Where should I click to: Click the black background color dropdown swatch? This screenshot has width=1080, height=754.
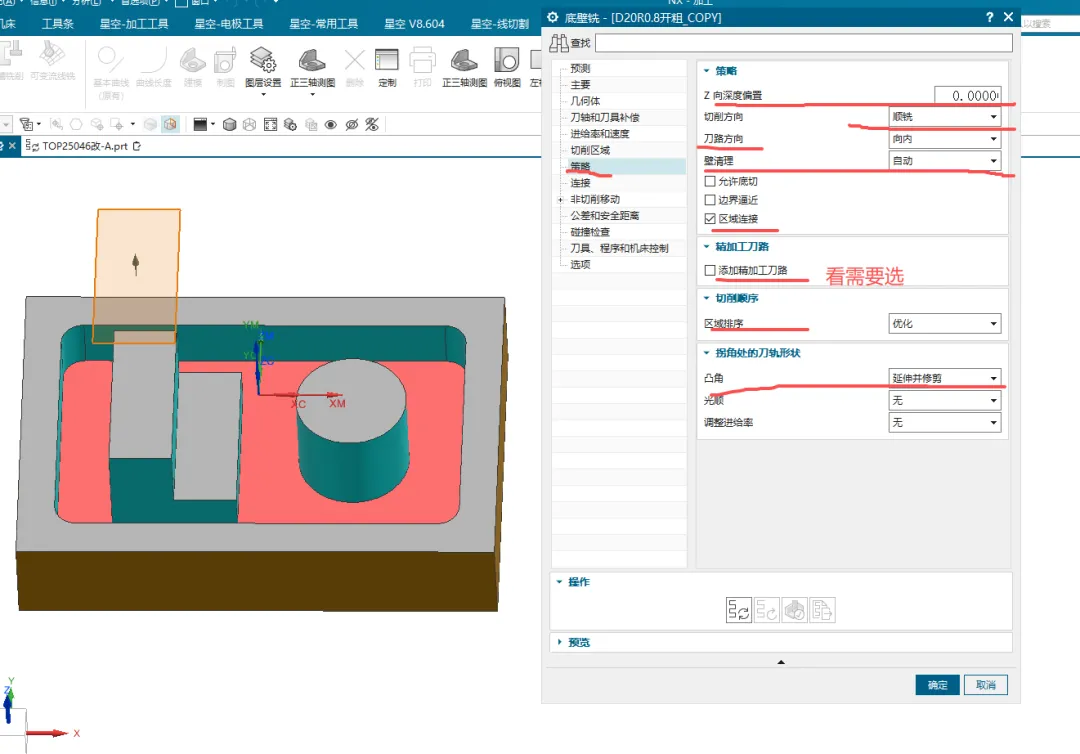pos(200,125)
